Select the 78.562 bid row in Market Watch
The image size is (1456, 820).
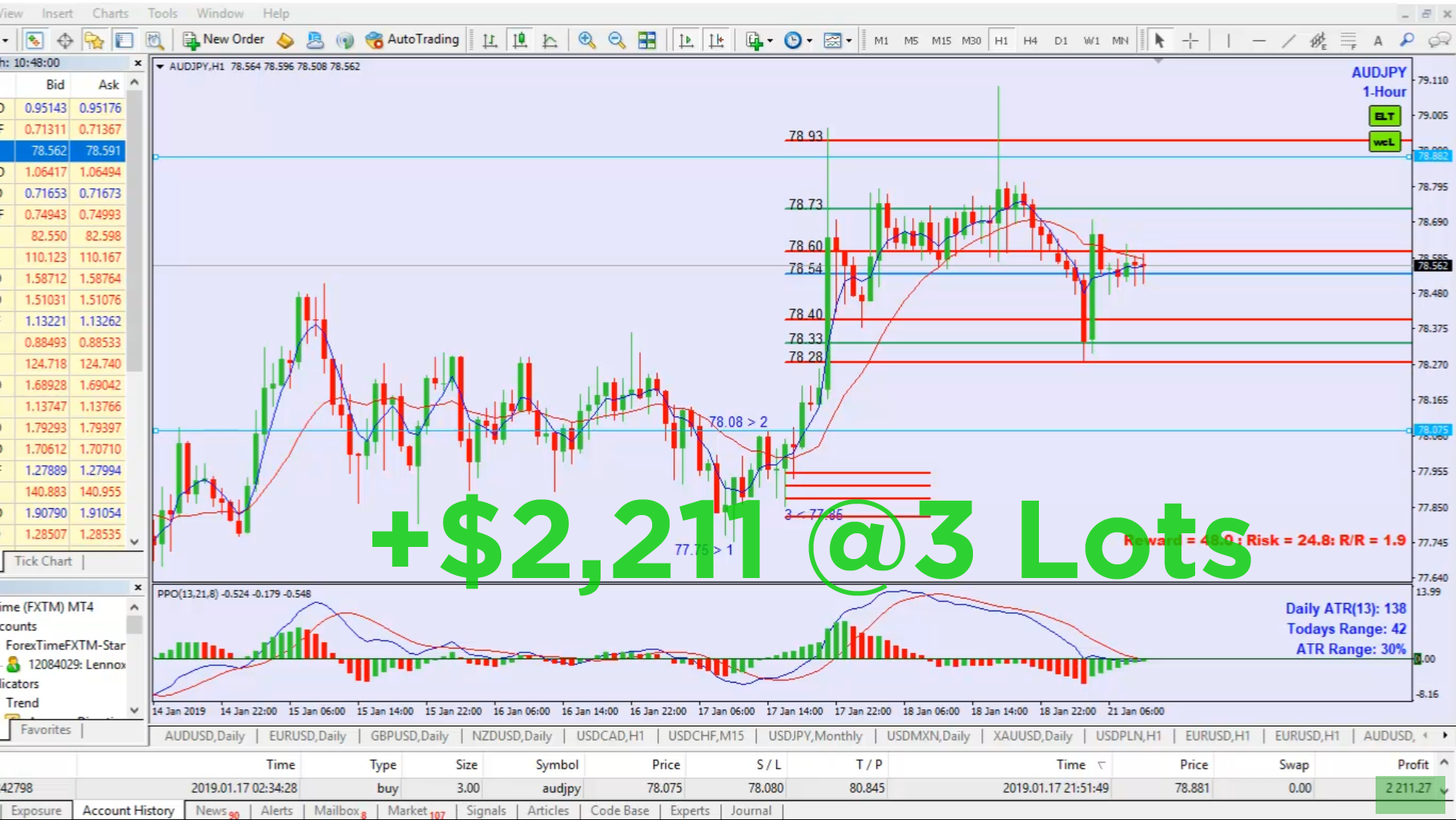pyautogui.click(x=62, y=151)
